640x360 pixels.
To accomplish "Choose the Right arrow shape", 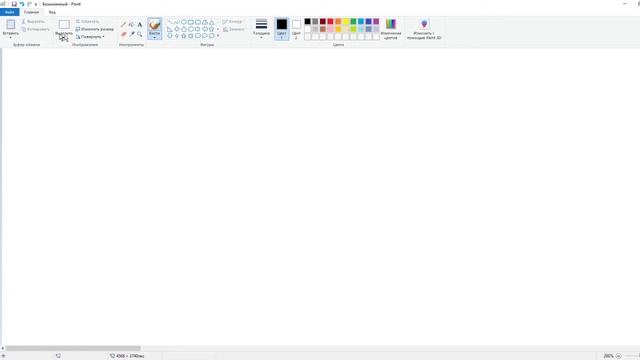I will click(198, 29).
